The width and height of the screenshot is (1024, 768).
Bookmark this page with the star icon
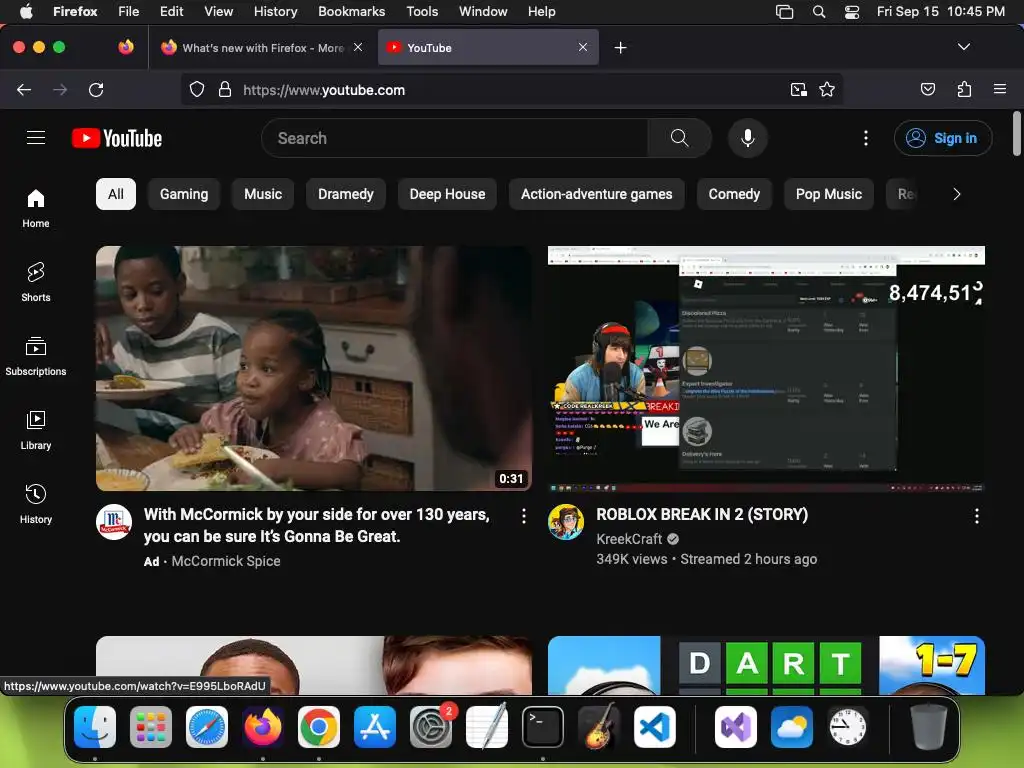tap(827, 89)
